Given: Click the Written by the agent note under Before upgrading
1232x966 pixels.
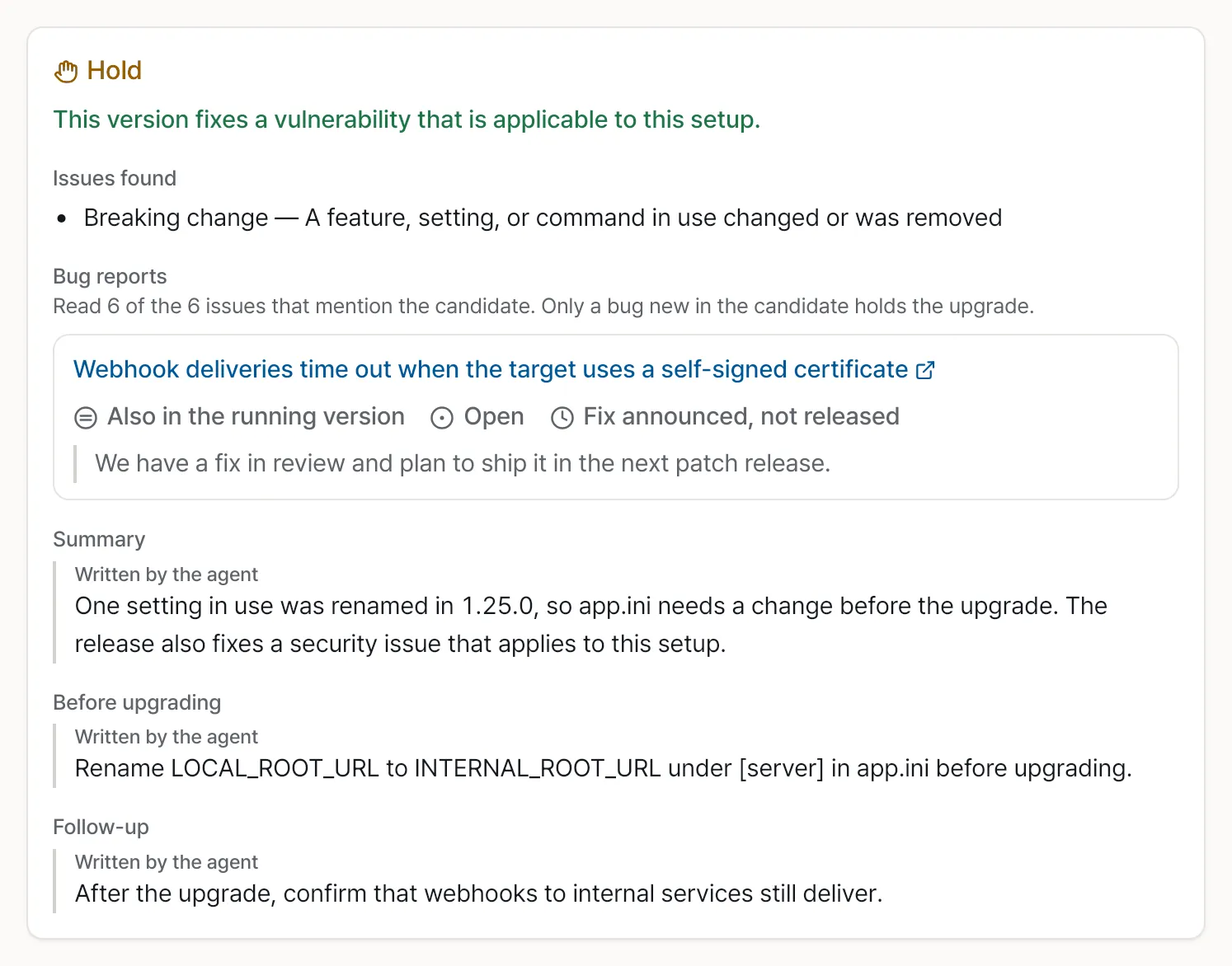Looking at the screenshot, I should [x=167, y=737].
